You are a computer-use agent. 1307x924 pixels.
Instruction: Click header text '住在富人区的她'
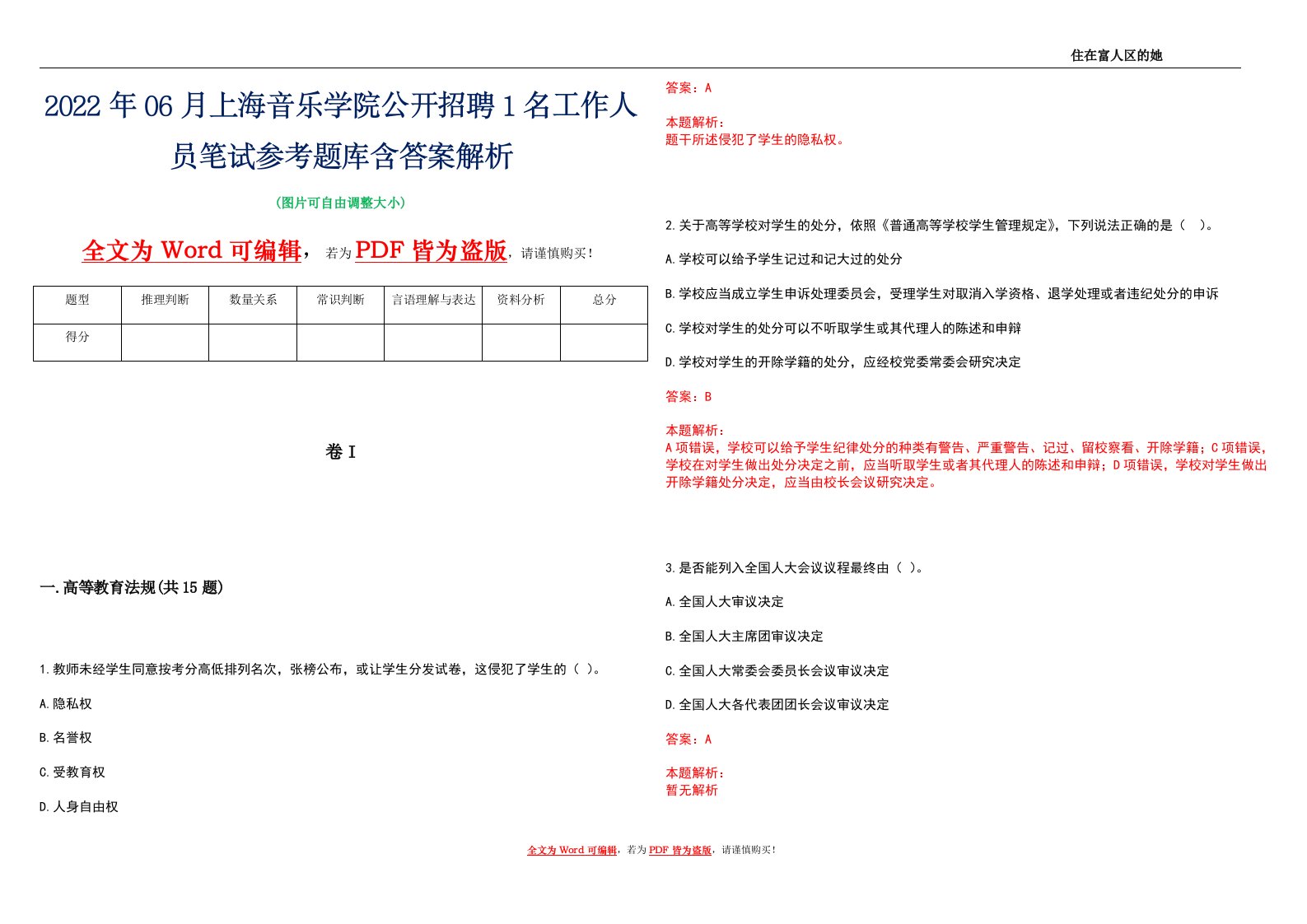[1116, 55]
